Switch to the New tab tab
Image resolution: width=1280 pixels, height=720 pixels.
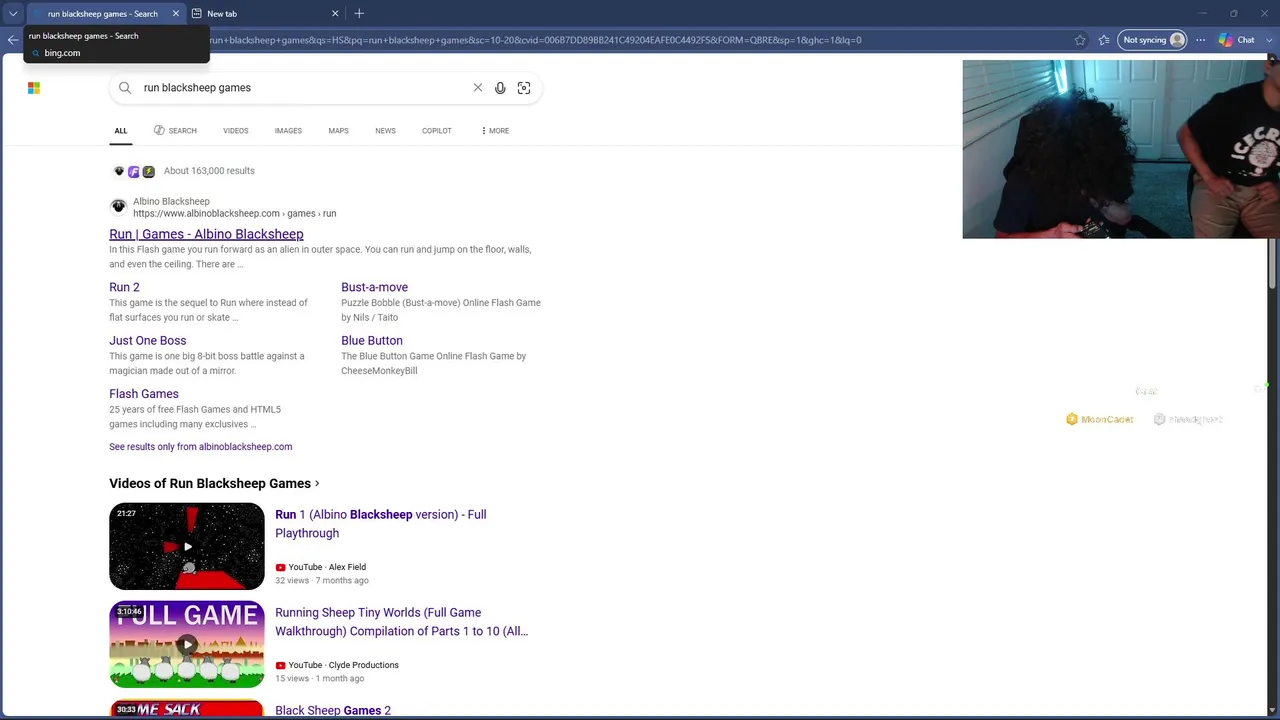click(x=264, y=14)
